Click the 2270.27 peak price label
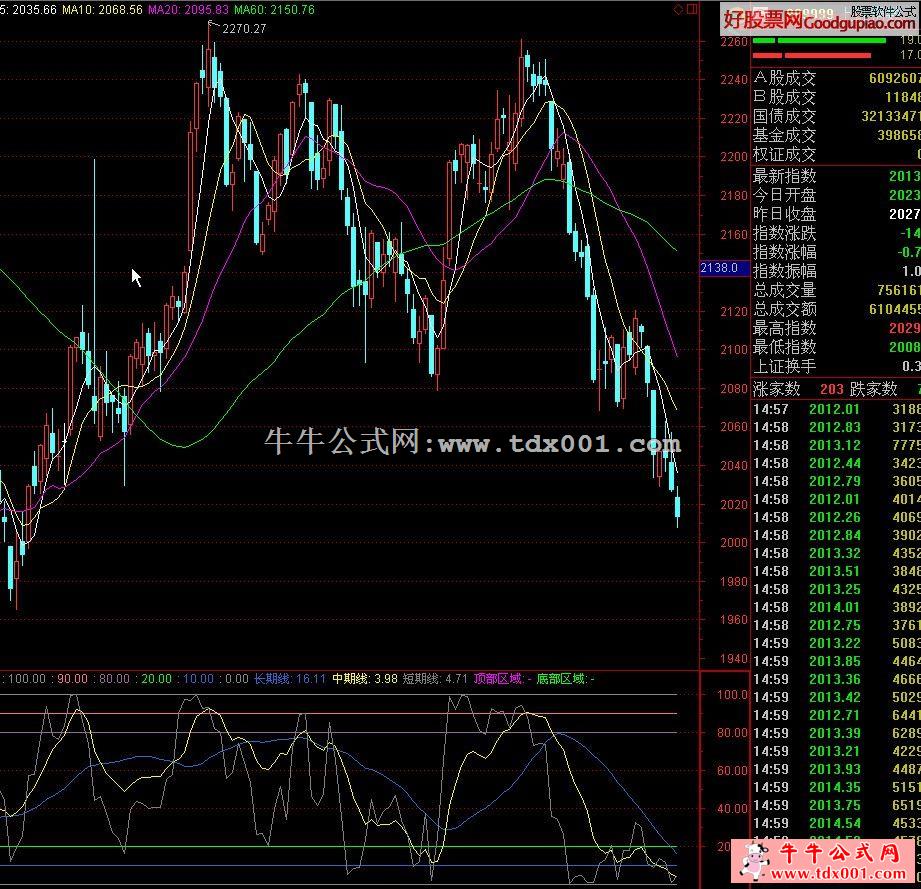The width and height of the screenshot is (921, 889). [243, 29]
